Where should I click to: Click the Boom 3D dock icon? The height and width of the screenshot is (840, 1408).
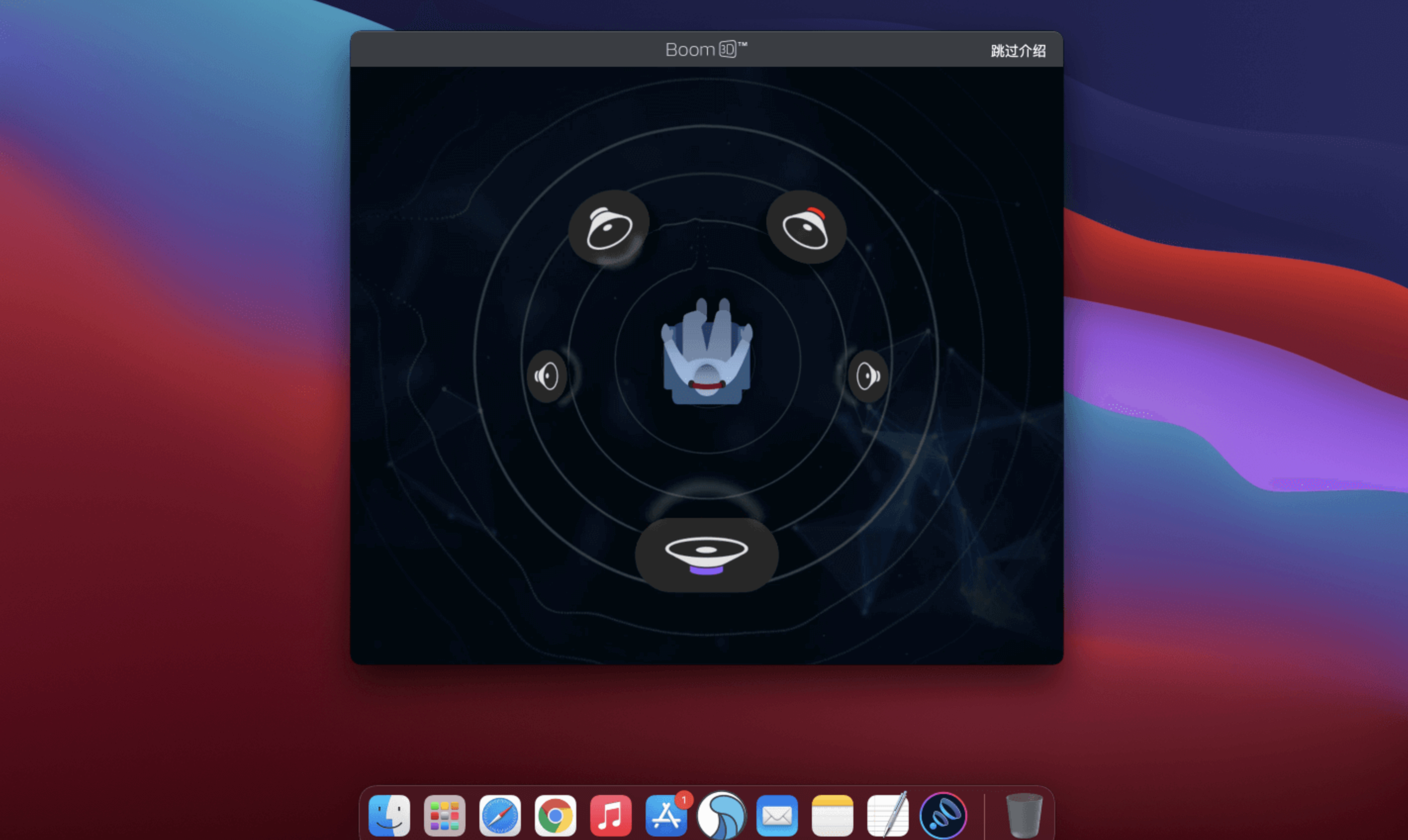pos(943,815)
